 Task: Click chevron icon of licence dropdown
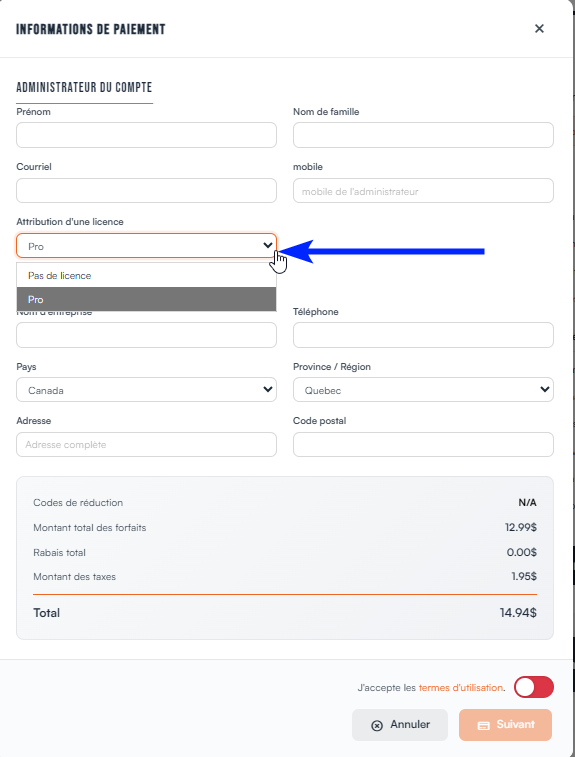click(267, 245)
